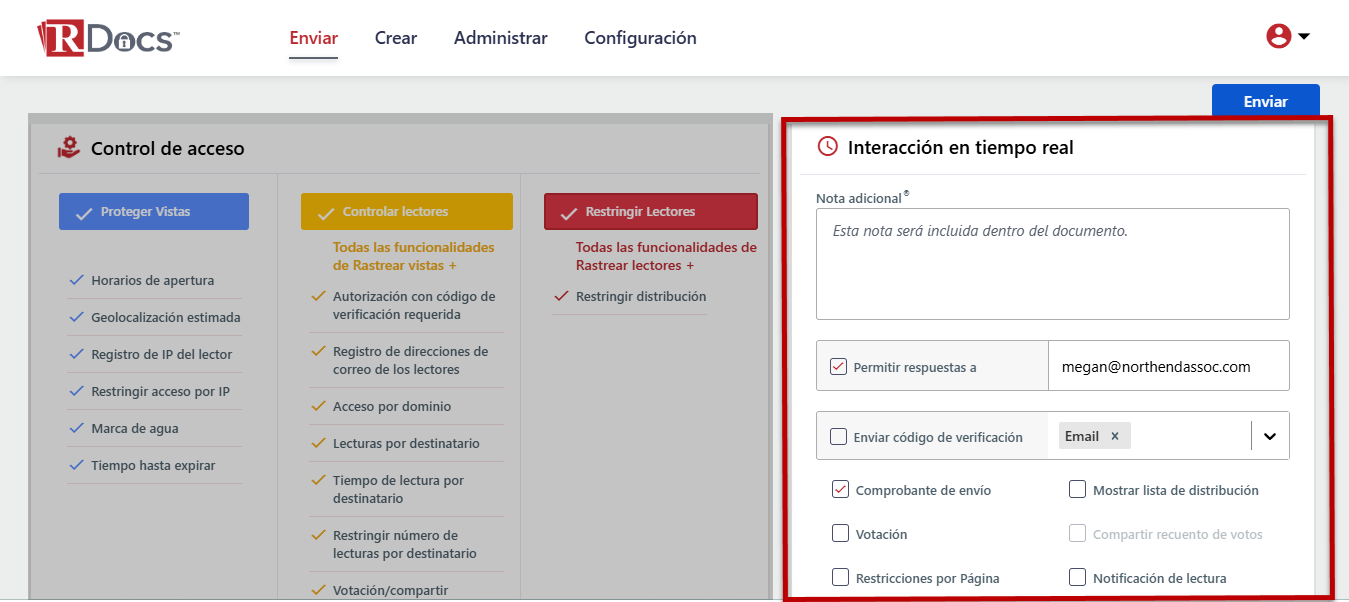
Task: Enable the Notificación de lectura checkbox
Action: pyautogui.click(x=1077, y=577)
